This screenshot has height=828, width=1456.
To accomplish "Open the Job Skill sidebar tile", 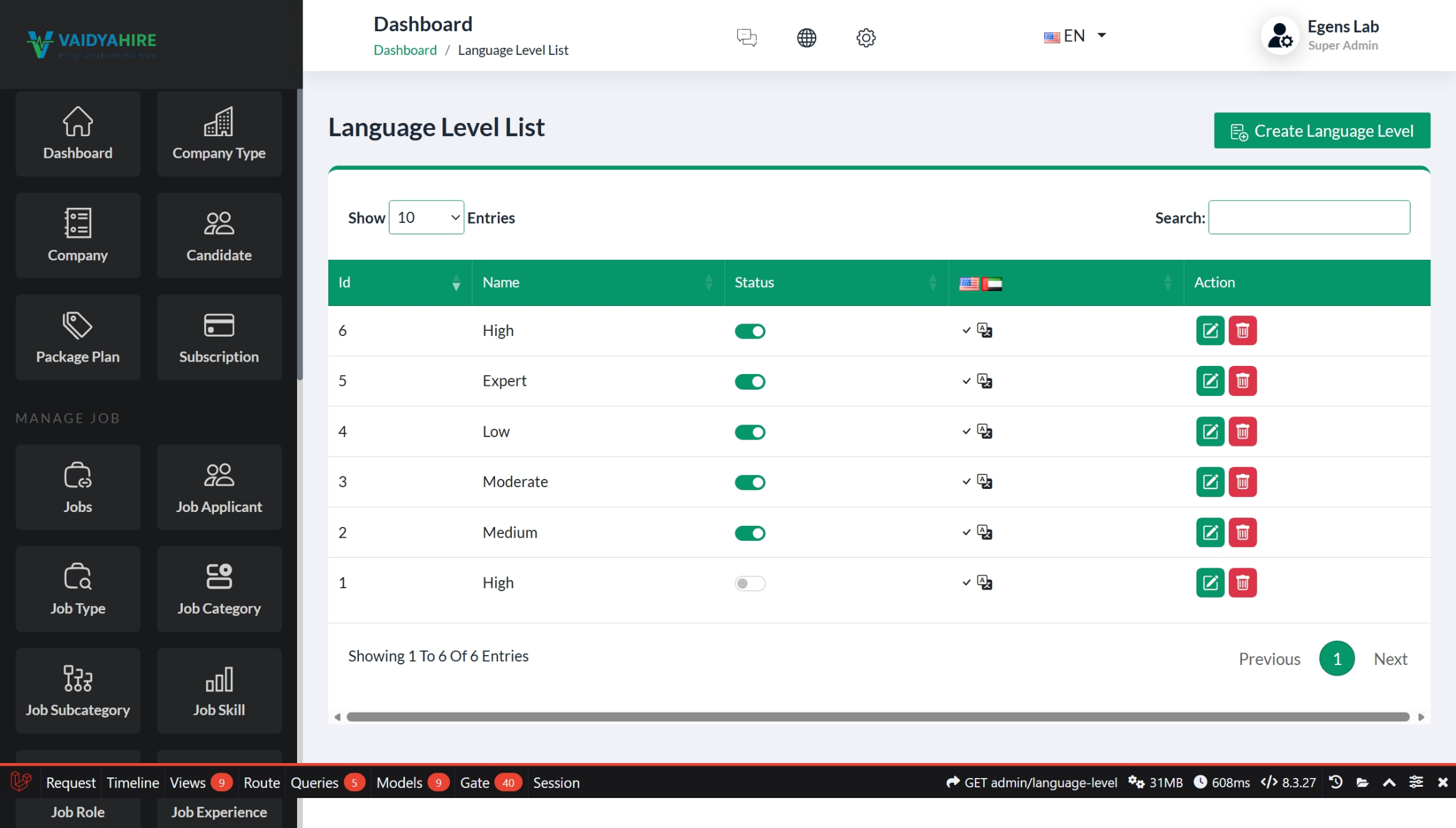I will click(x=219, y=691).
